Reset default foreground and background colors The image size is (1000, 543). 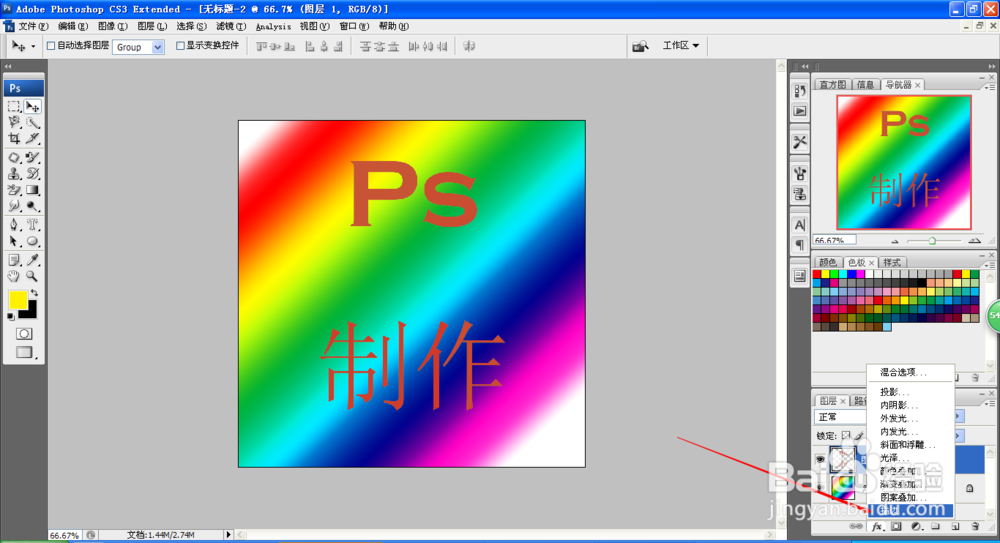11,316
